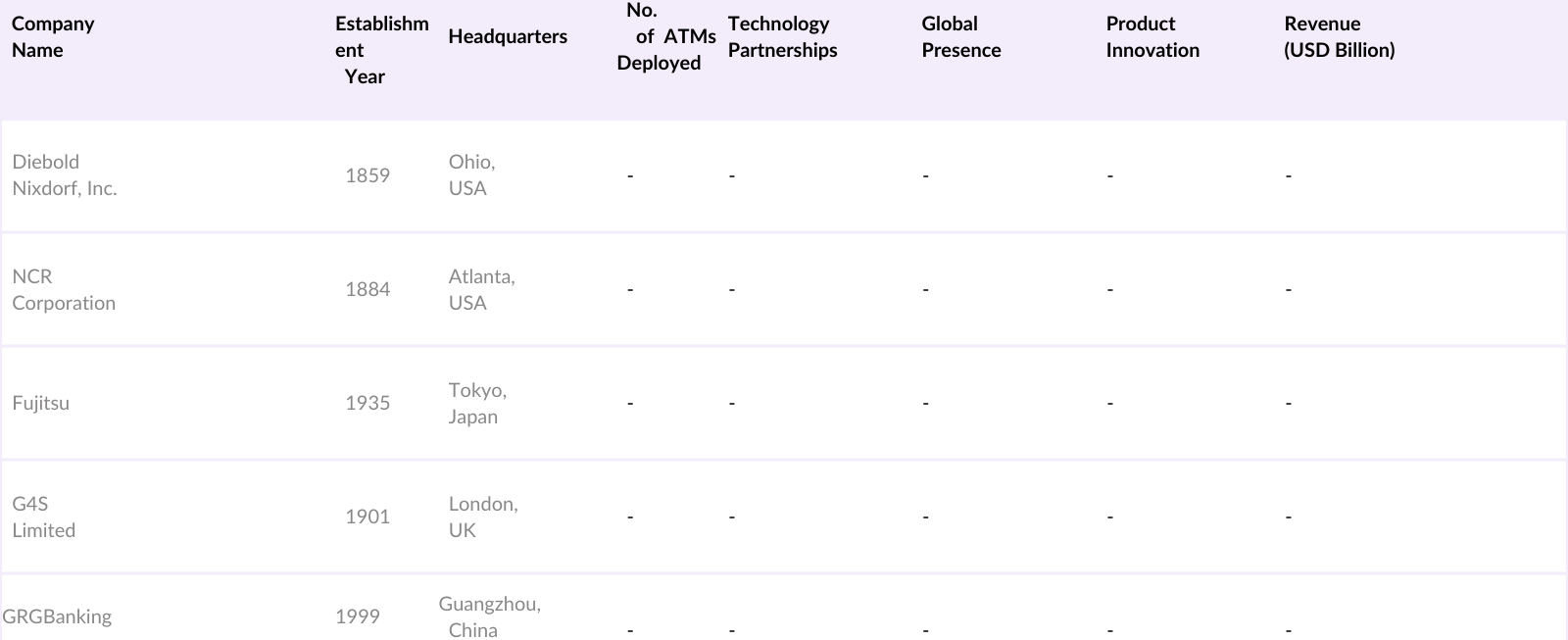Viewport: 1568px width, 640px height.
Task: Click the G4S Limited company name
Action: pos(44,517)
